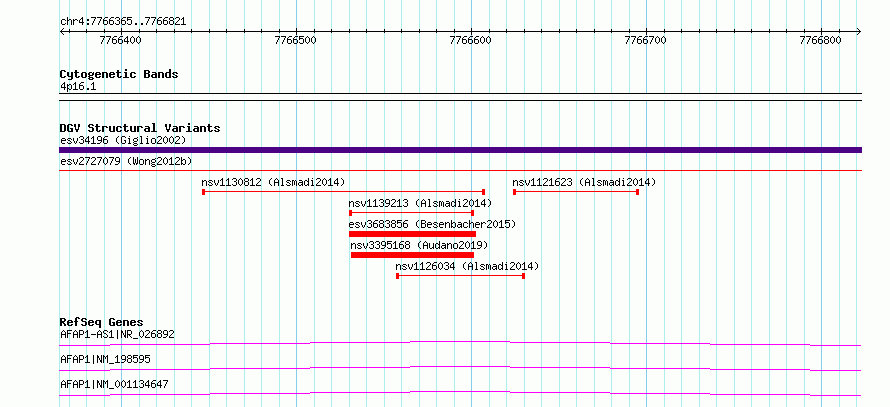Select the thick red esv3683856 bar
This screenshot has height=407, width=890.
413,234
